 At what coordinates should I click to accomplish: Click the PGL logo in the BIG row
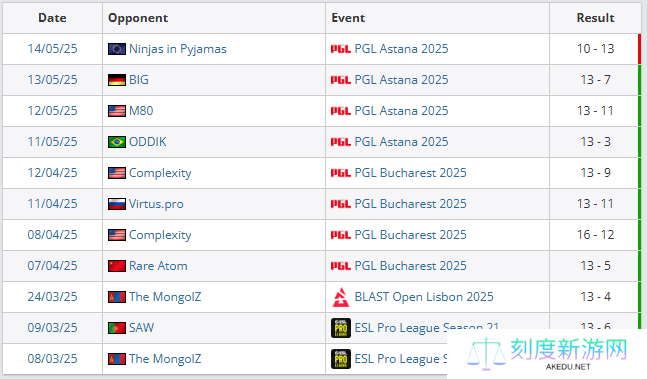point(341,80)
